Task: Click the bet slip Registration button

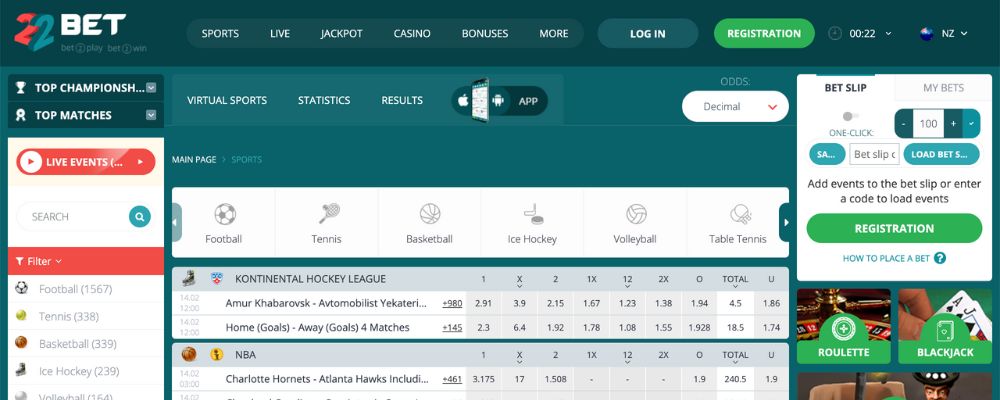Action: [x=894, y=228]
